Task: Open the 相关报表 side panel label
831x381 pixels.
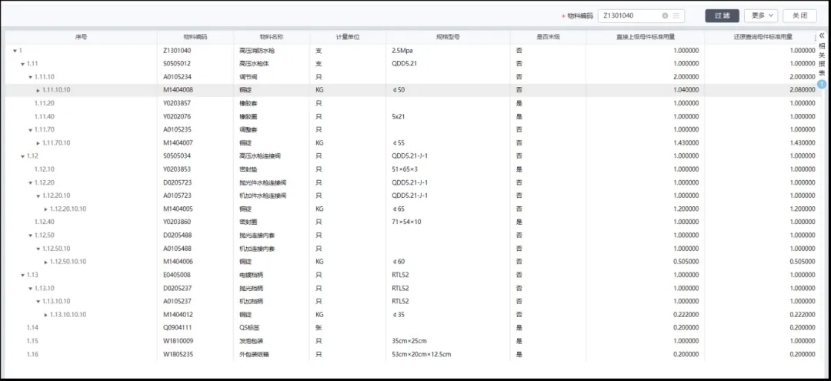Action: (822, 59)
